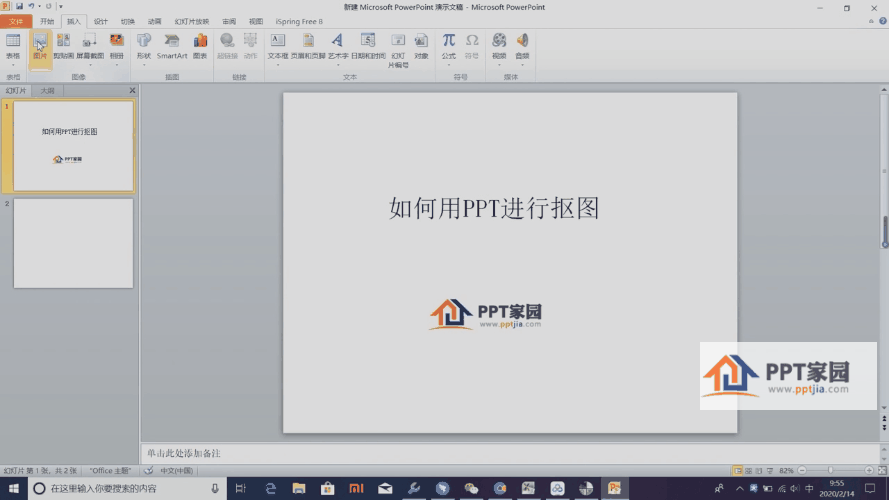889x500 pixels.
Task: Select blank slide 2 thumbnail
Action: point(74,243)
